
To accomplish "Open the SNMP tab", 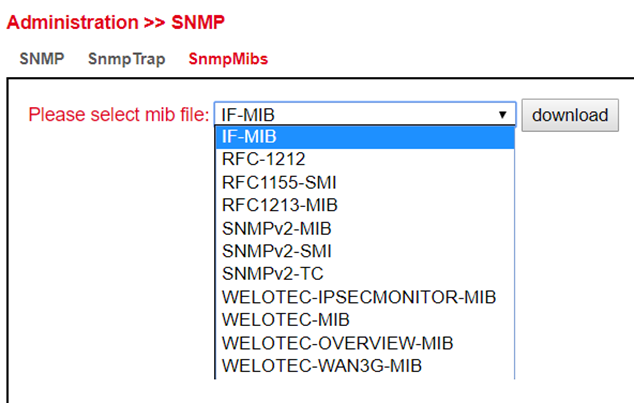I will coord(41,58).
